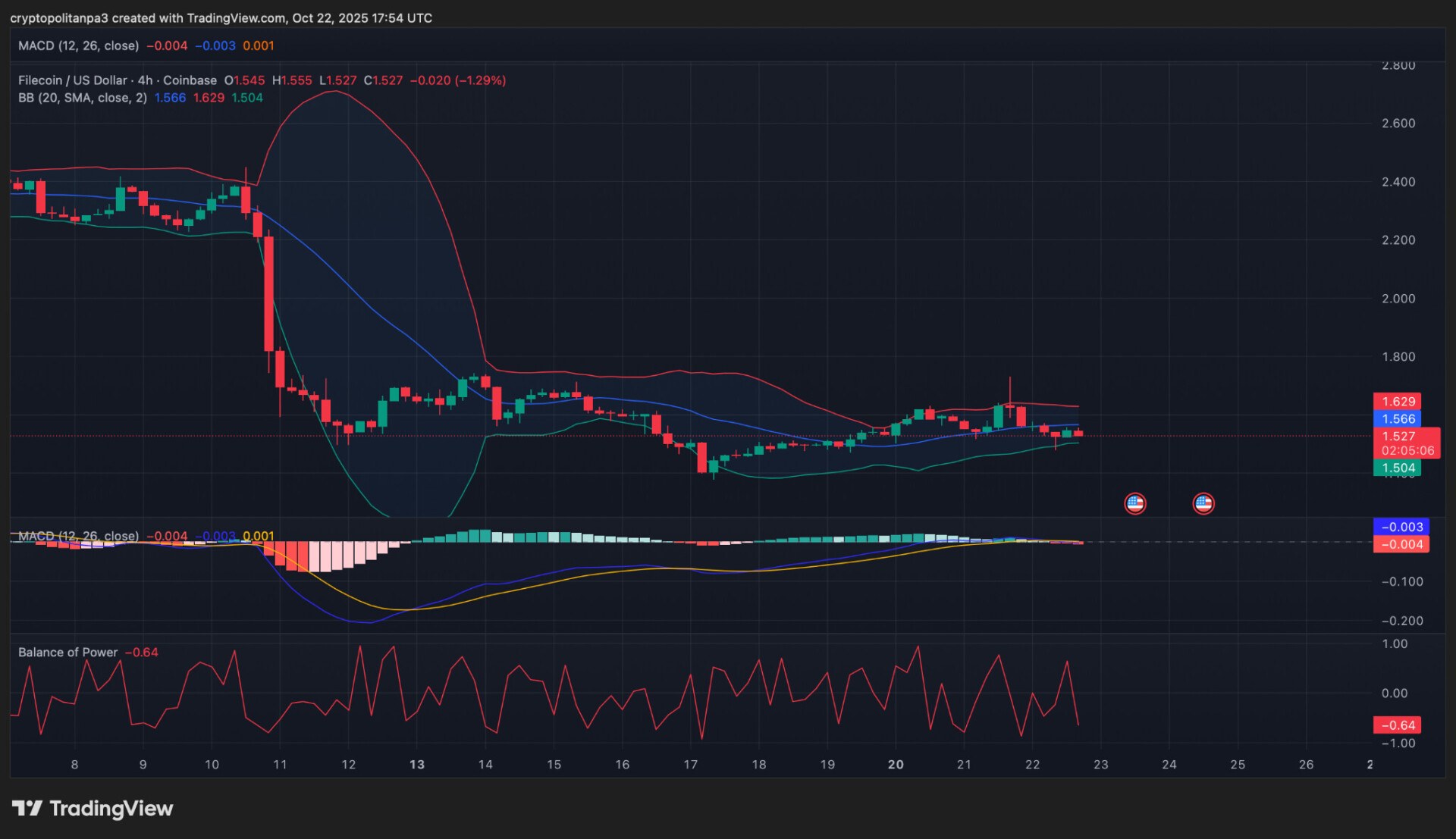The height and width of the screenshot is (839, 1456).
Task: Click the TradingView logo at bottom left
Action: 93,809
